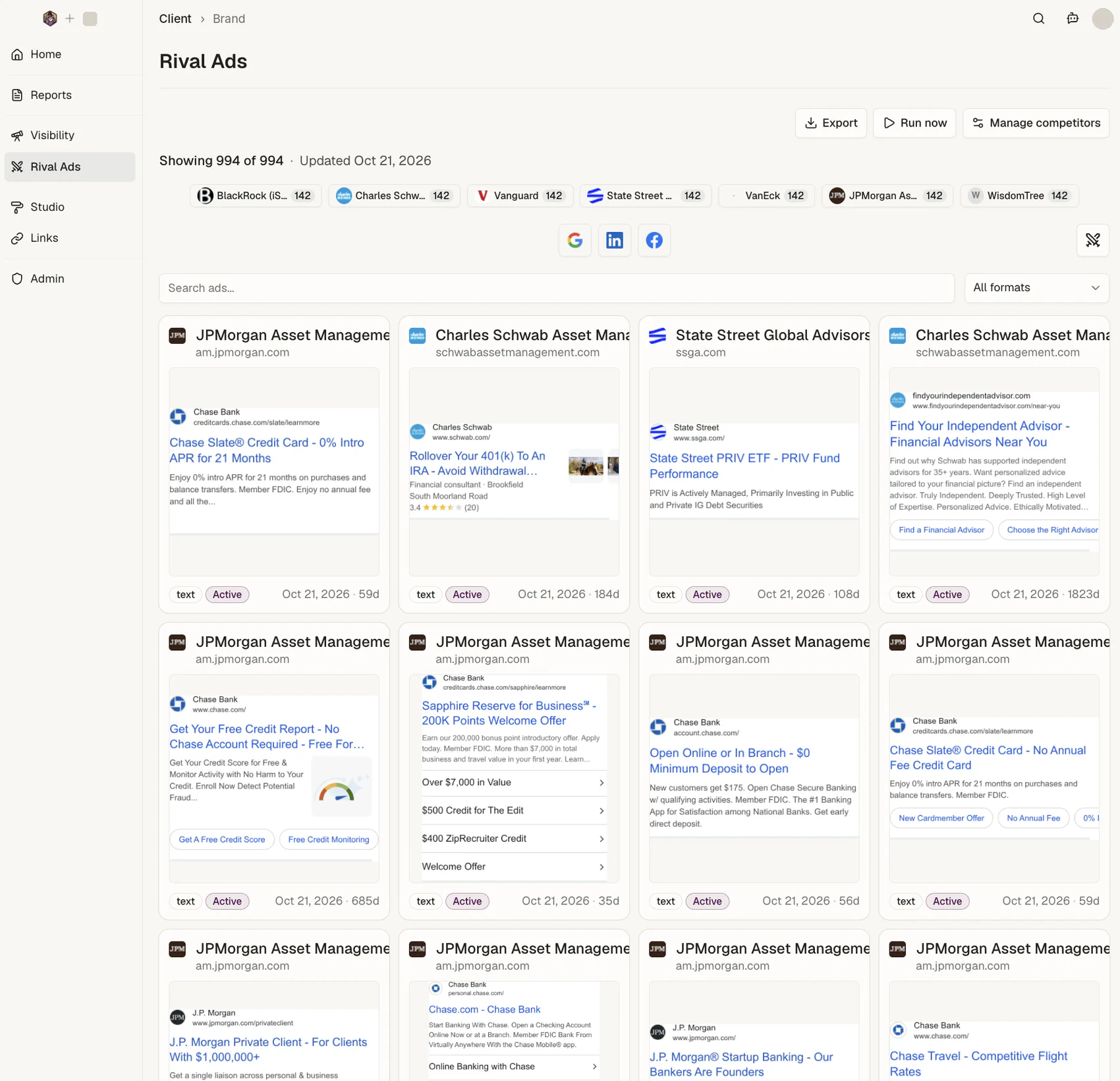Viewport: 1120px width, 1081px height.
Task: Open Get Your Free Credit Report ad
Action: [x=267, y=736]
